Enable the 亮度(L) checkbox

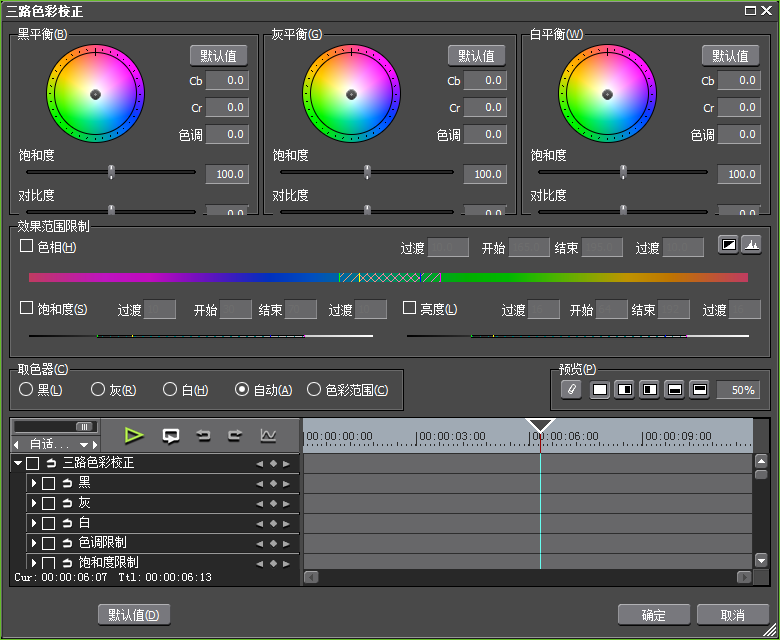point(409,309)
